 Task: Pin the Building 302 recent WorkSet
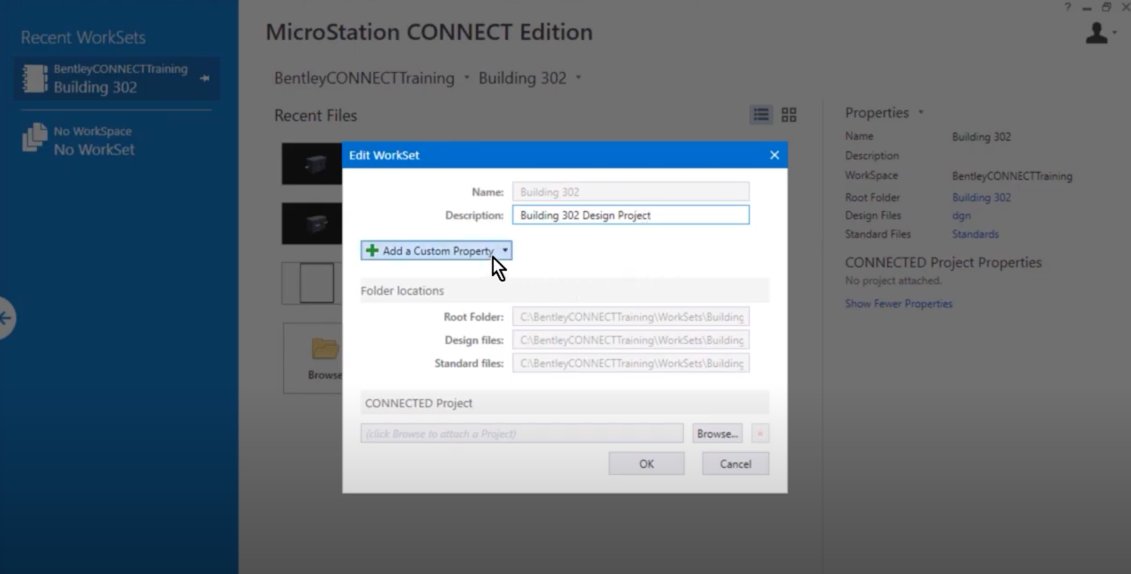(205, 78)
